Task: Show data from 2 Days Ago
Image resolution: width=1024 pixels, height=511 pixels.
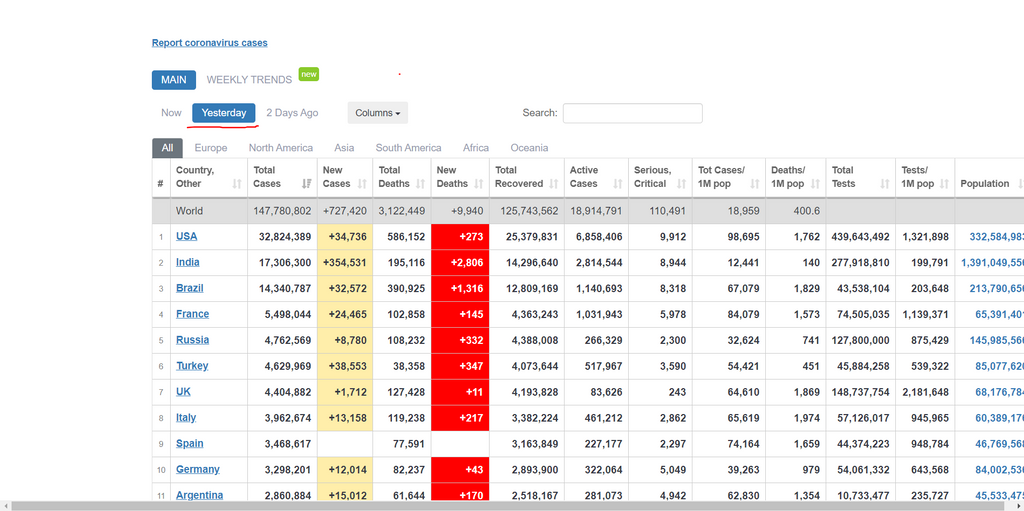Action: click(x=292, y=112)
